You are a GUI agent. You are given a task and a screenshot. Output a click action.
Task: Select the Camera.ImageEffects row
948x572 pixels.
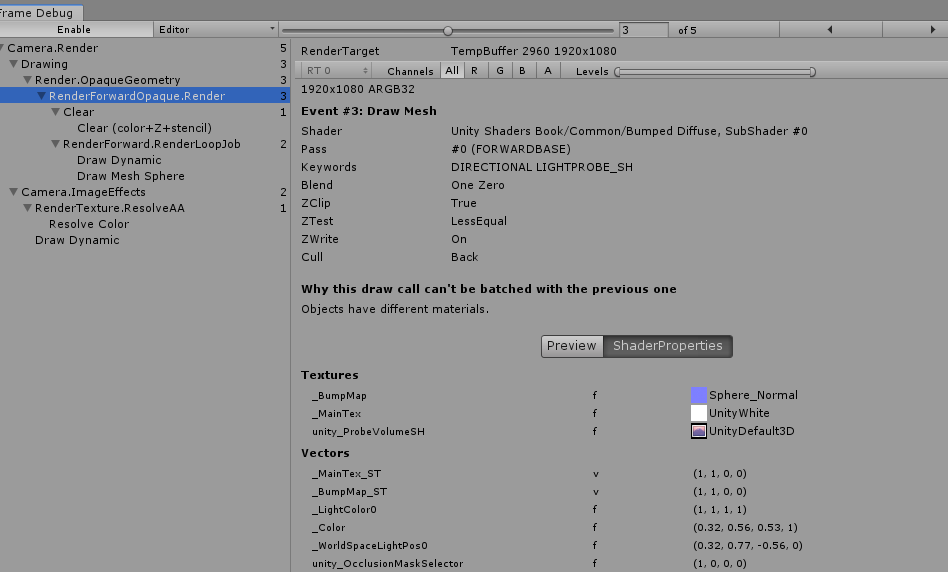[144, 192]
